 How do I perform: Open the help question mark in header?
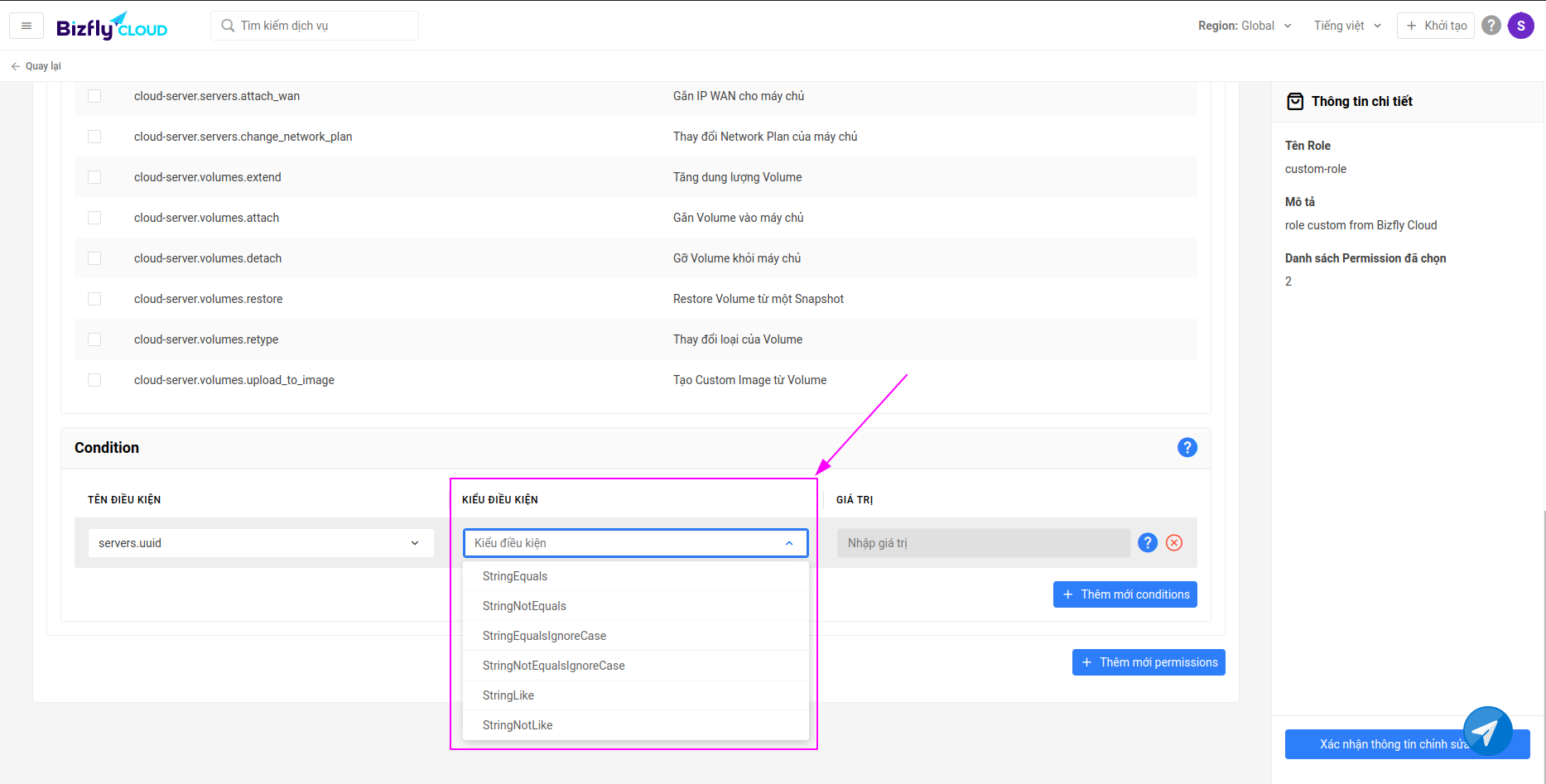[x=1491, y=26]
